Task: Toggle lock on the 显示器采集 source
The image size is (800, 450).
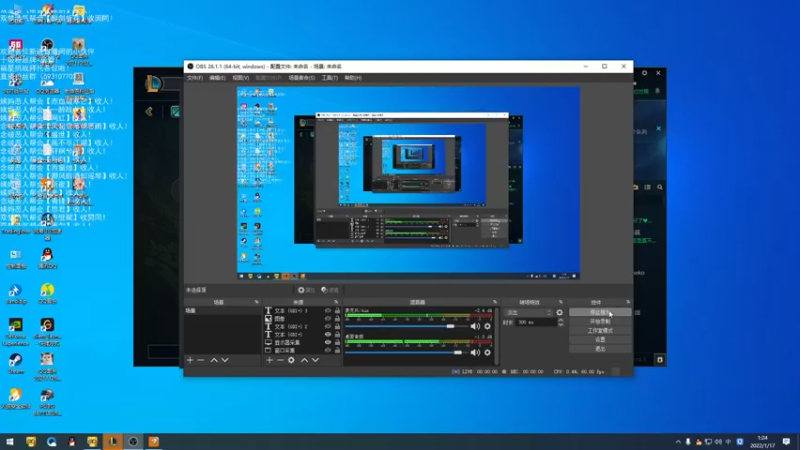Action: pyautogui.click(x=337, y=342)
